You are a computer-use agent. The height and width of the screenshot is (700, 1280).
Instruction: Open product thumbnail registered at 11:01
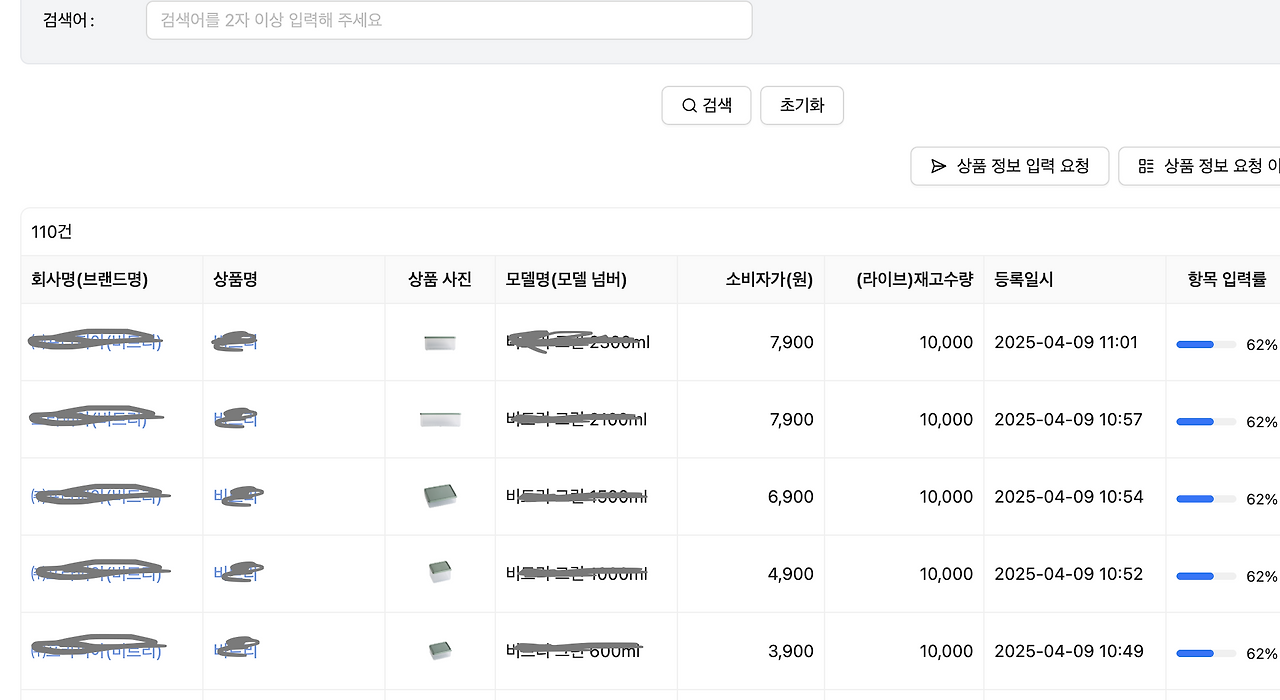pos(440,343)
